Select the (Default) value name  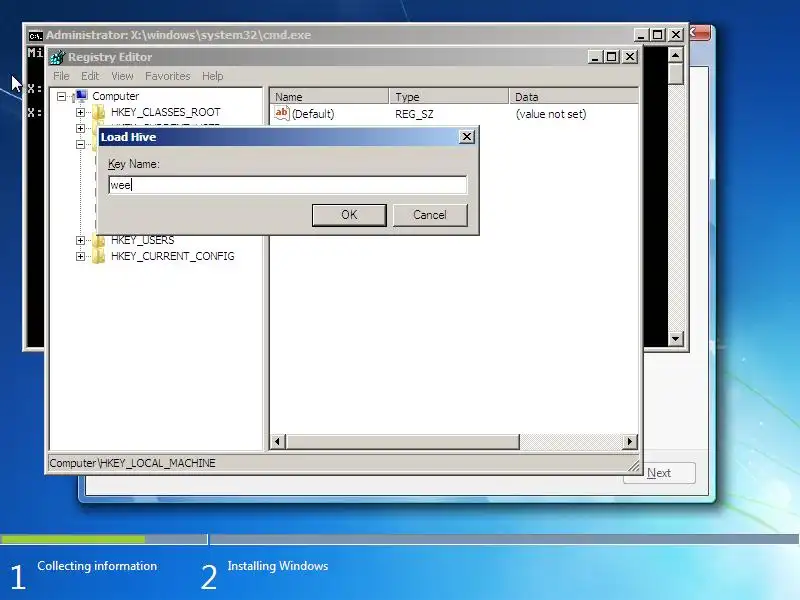tap(313, 114)
